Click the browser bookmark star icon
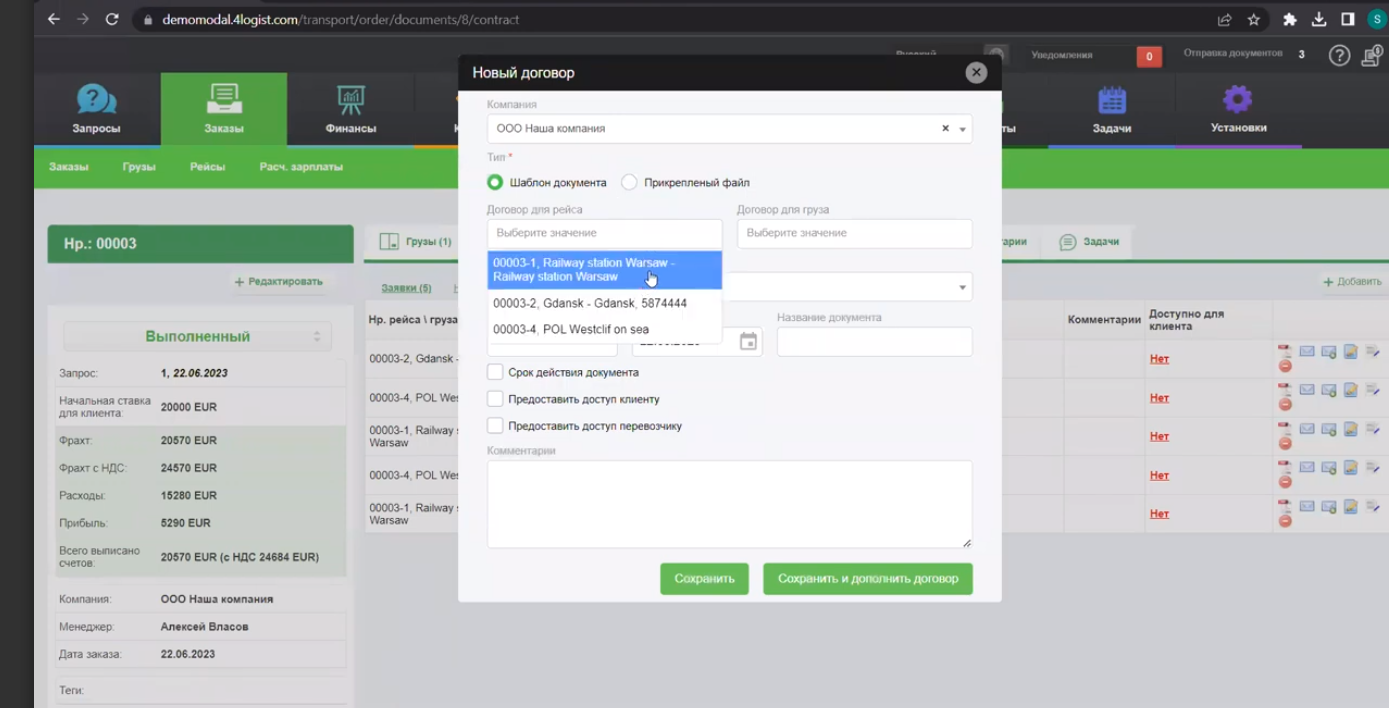 pos(1254,19)
